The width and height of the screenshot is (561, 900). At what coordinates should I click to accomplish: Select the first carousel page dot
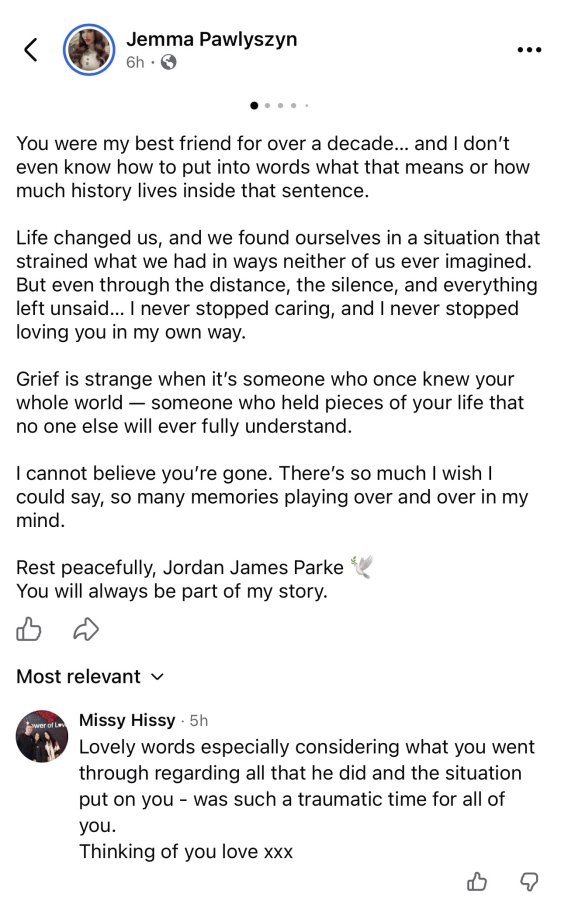pyautogui.click(x=254, y=105)
